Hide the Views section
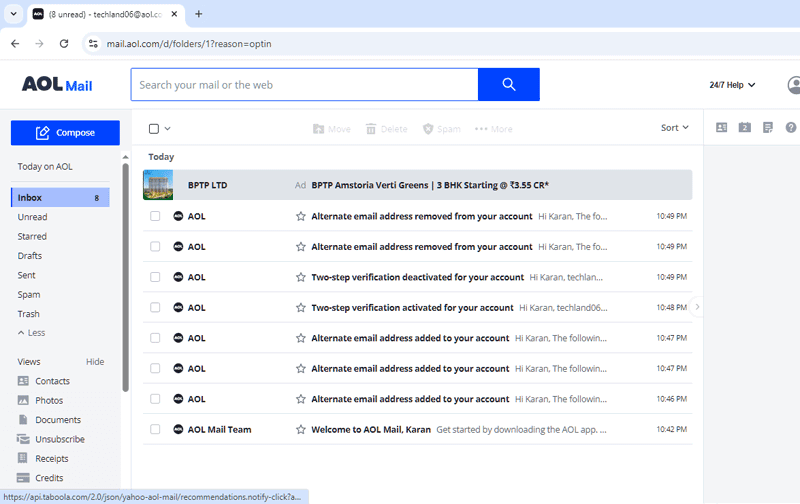The width and height of the screenshot is (800, 504). coord(95,362)
